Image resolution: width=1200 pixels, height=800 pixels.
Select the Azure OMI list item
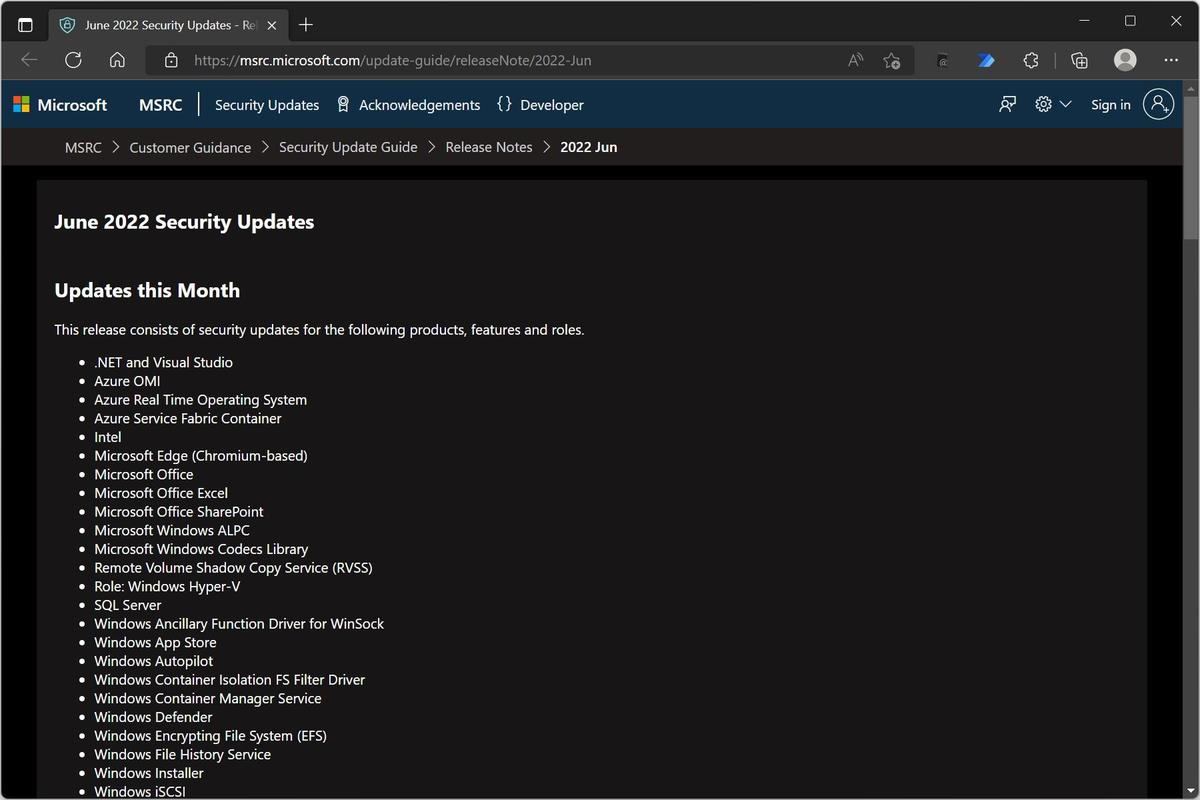[127, 381]
